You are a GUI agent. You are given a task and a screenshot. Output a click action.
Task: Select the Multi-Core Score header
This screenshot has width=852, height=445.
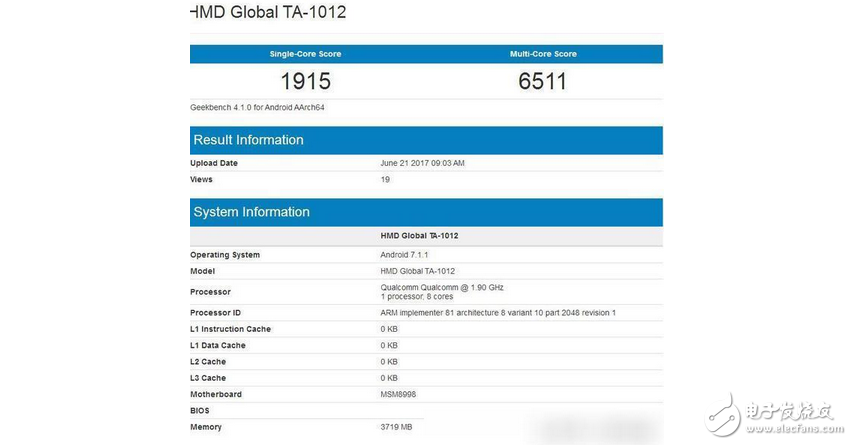coord(544,54)
